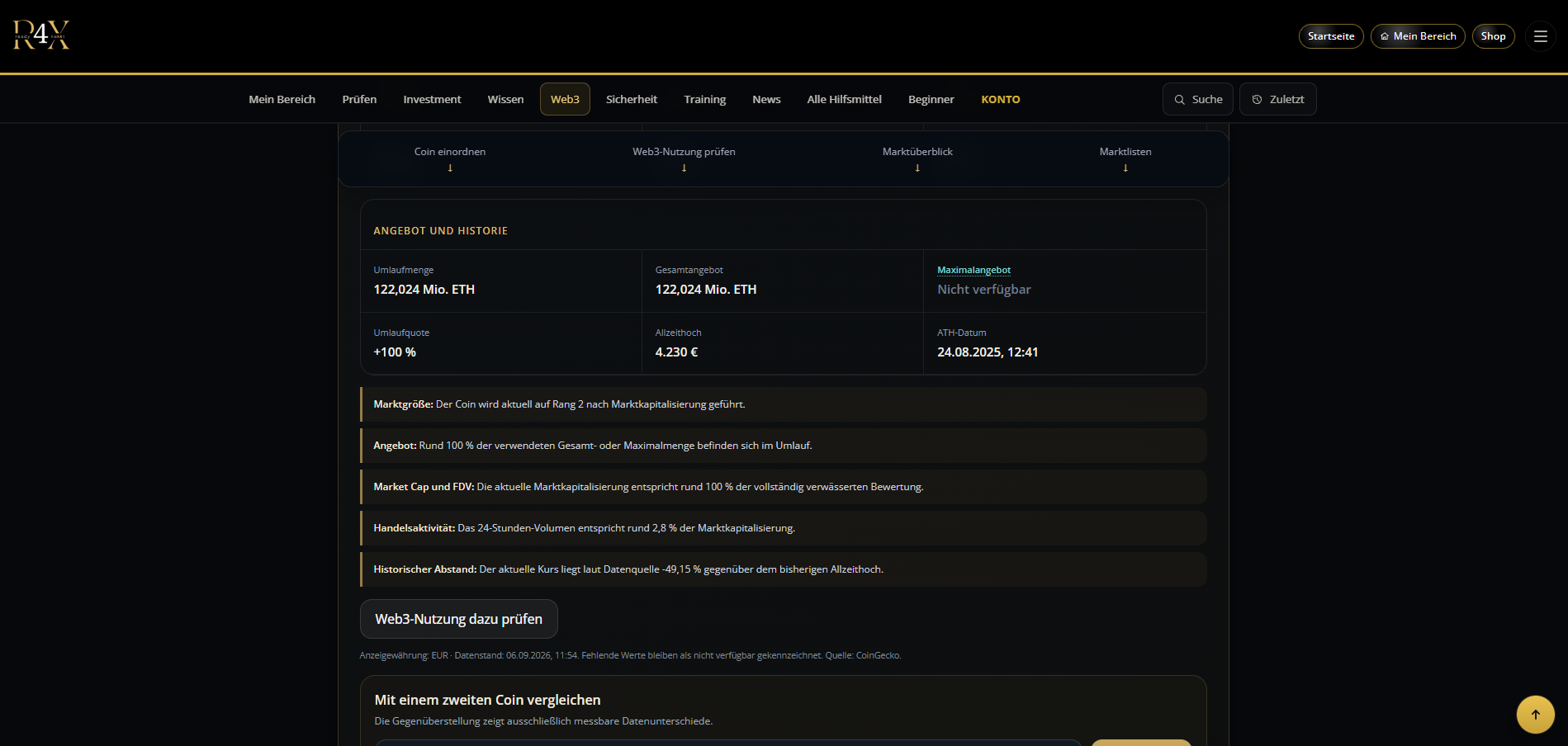Click the arrow under Marktüberblick
Image resolution: width=1568 pixels, height=746 pixels.
[x=917, y=168]
